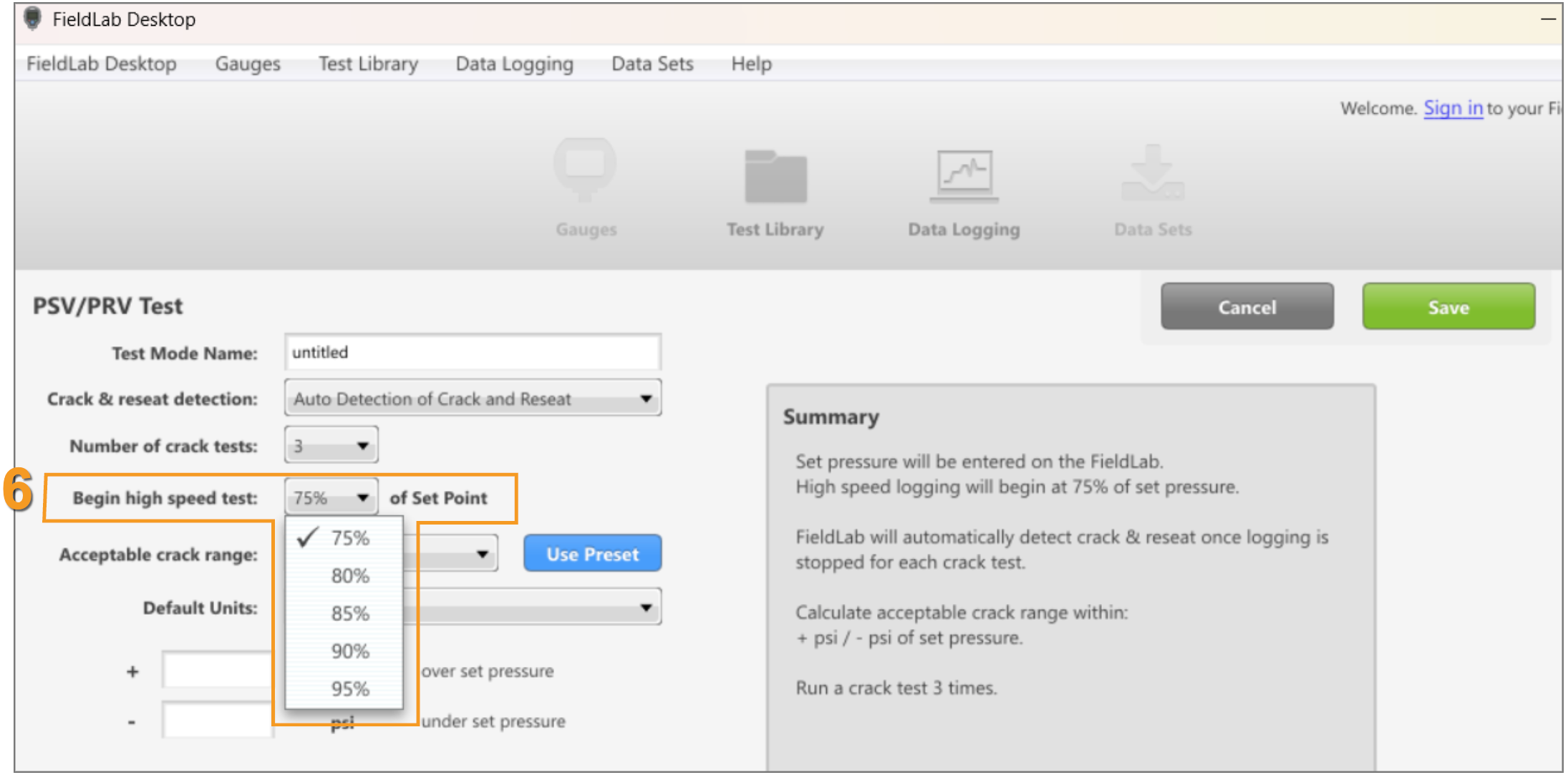Click the FieldLab app icon in title bar
The image size is (1568, 780).
point(32,19)
